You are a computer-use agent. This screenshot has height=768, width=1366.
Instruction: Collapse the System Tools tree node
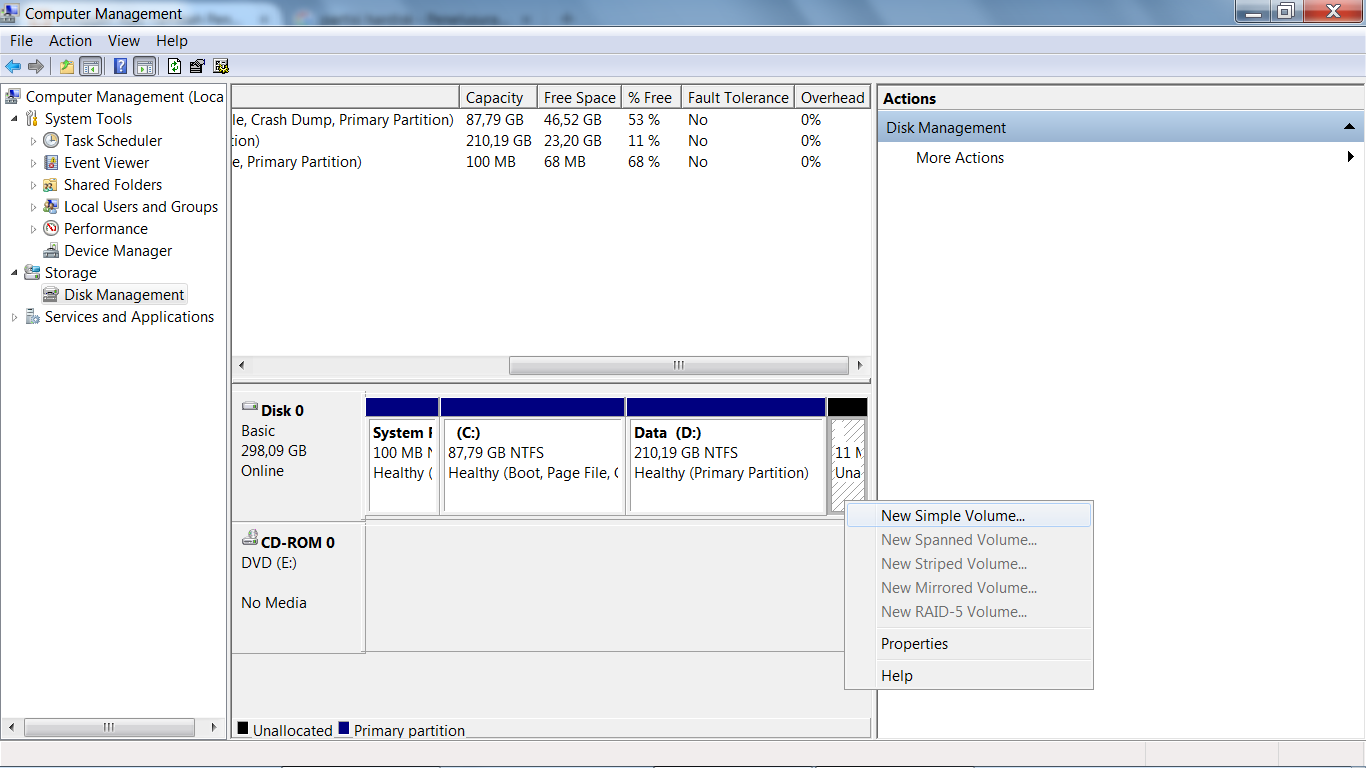(31, 118)
